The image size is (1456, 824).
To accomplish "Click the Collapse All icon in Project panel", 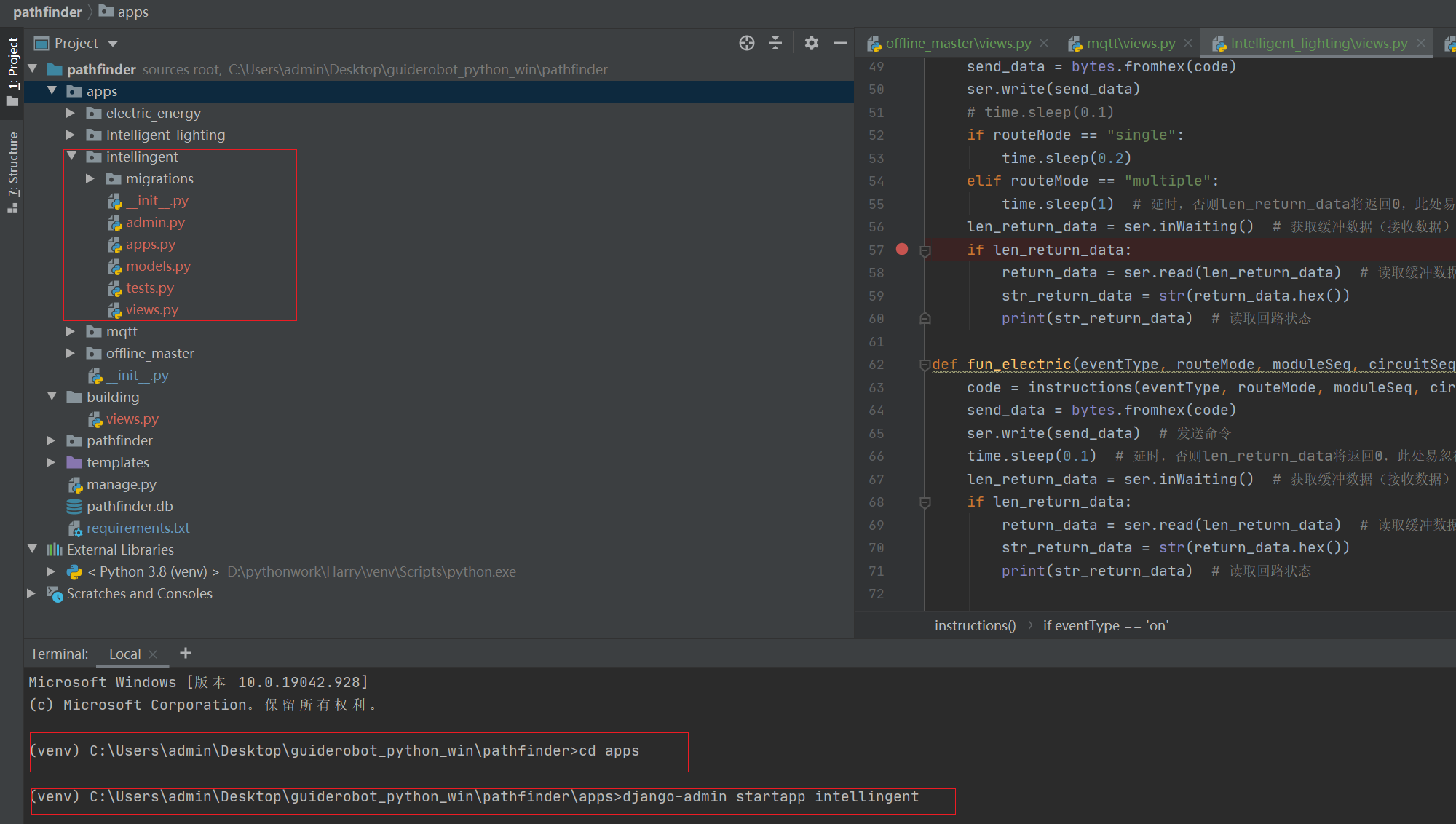I will pyautogui.click(x=775, y=44).
